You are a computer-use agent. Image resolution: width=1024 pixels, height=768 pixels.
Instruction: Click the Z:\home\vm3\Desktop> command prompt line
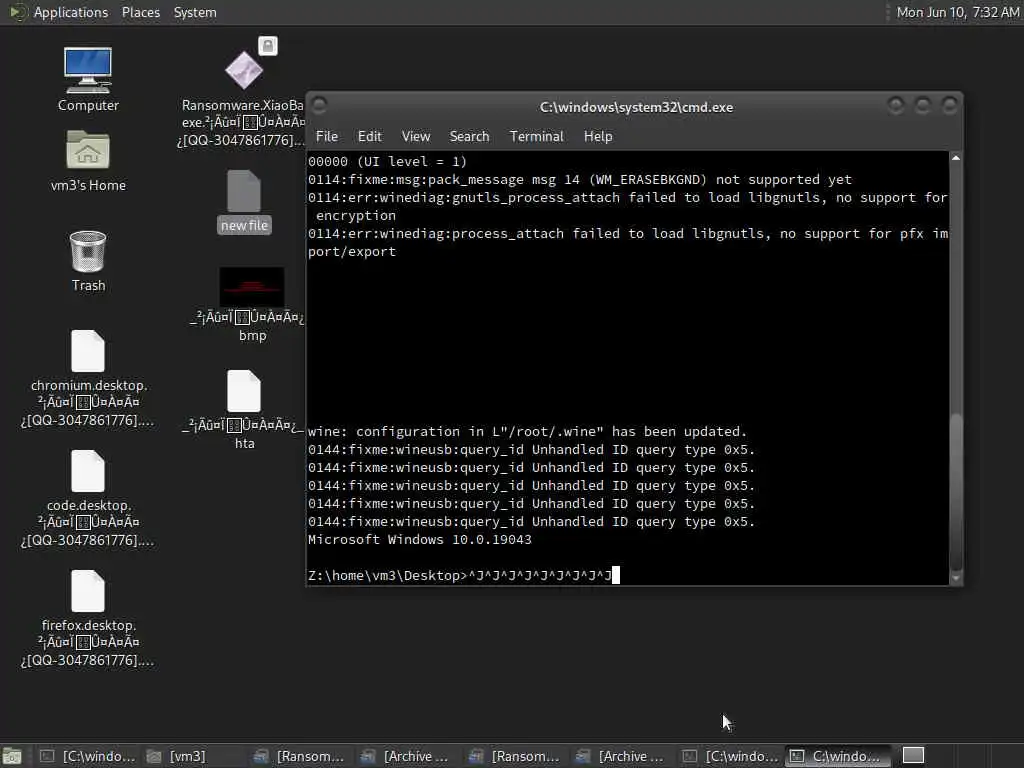click(464, 575)
